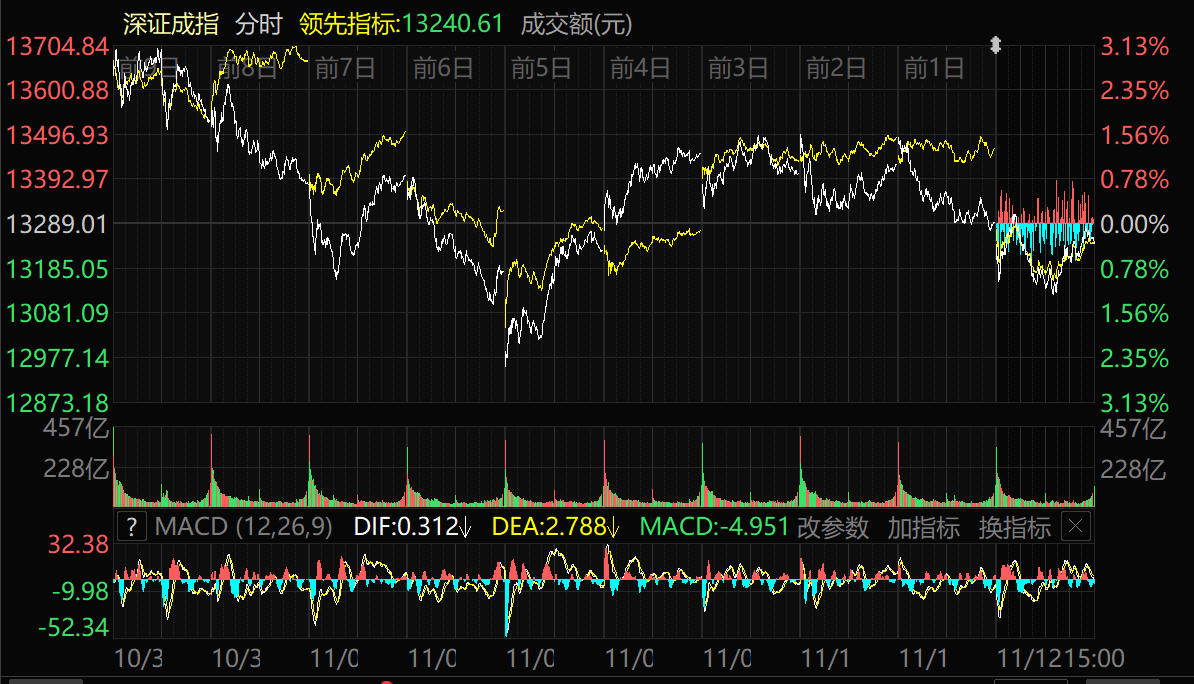The image size is (1194, 684).
Task: Close the MACD indicator panel
Action: click(1075, 527)
